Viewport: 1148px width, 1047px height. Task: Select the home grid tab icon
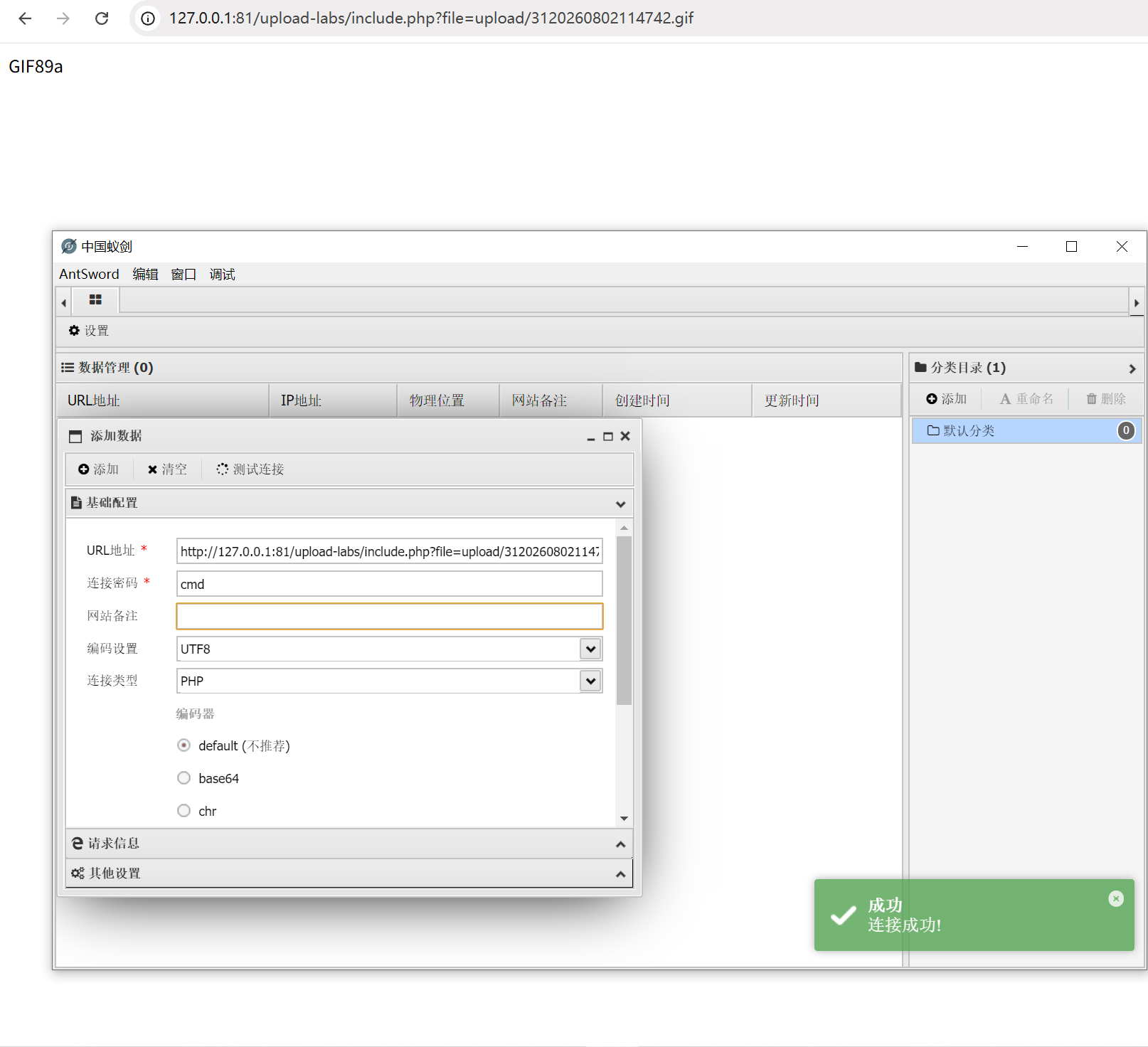[95, 300]
